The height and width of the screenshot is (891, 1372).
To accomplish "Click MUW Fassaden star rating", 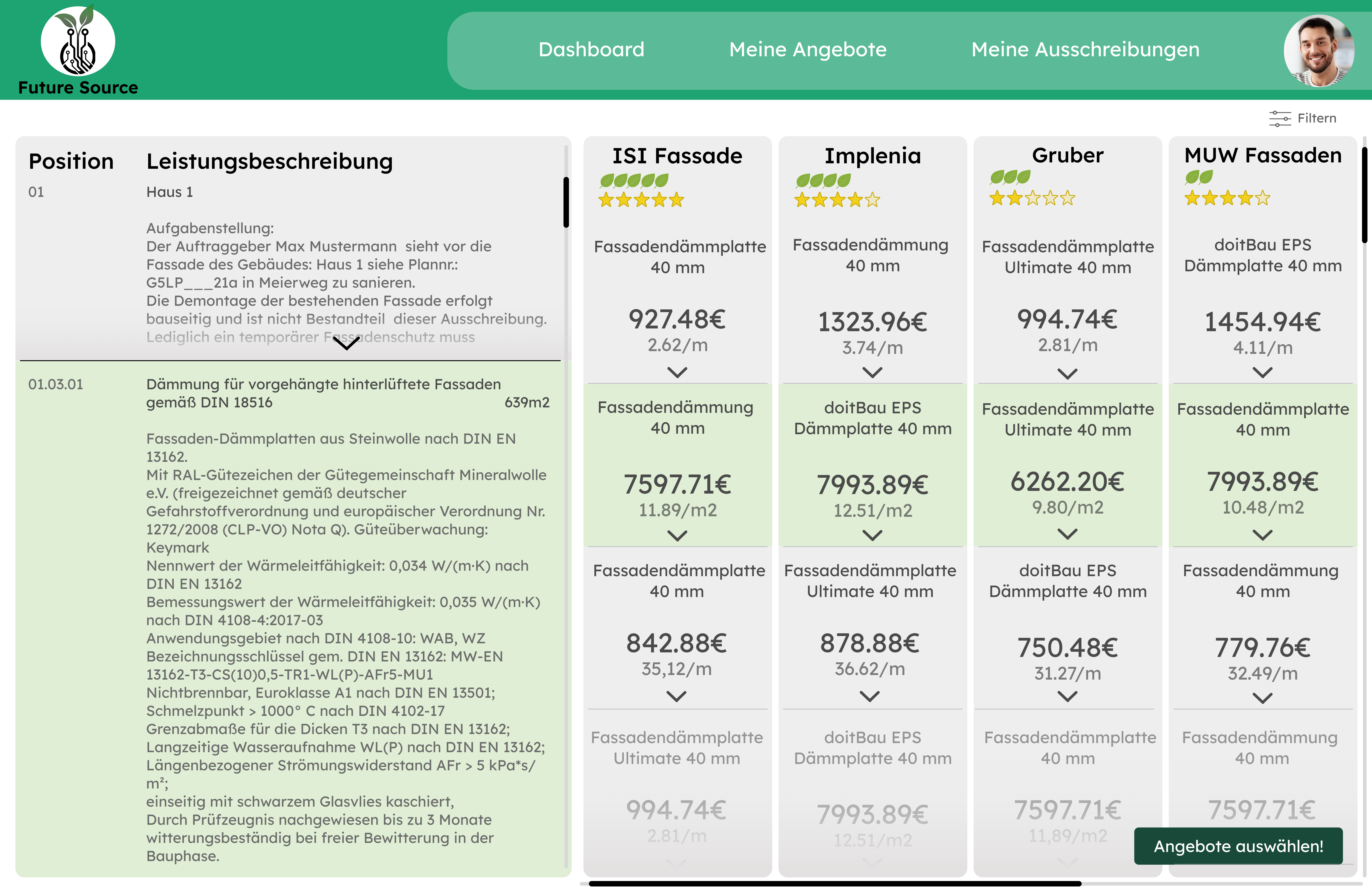I will click(1227, 198).
